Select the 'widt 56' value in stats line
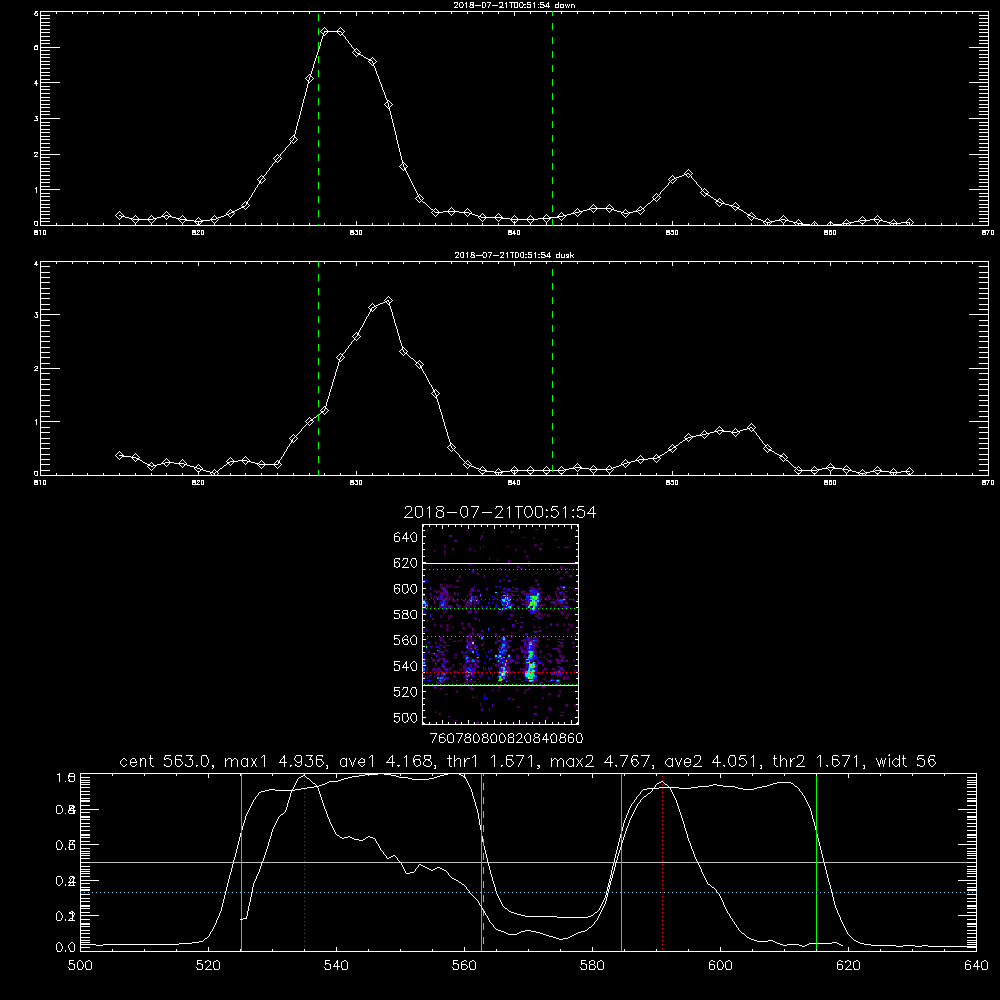Image resolution: width=1000 pixels, height=1000 pixels. pos(906,761)
